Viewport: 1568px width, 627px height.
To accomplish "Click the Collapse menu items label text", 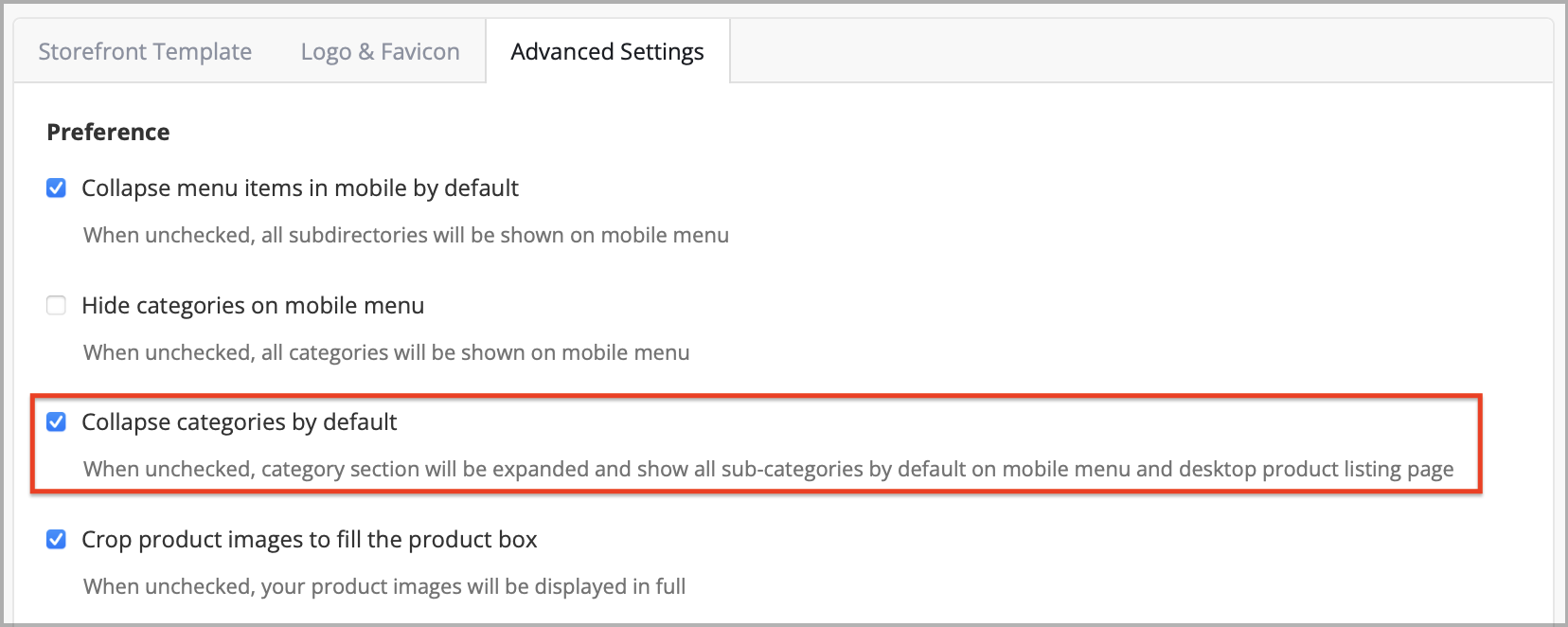I will point(300,188).
